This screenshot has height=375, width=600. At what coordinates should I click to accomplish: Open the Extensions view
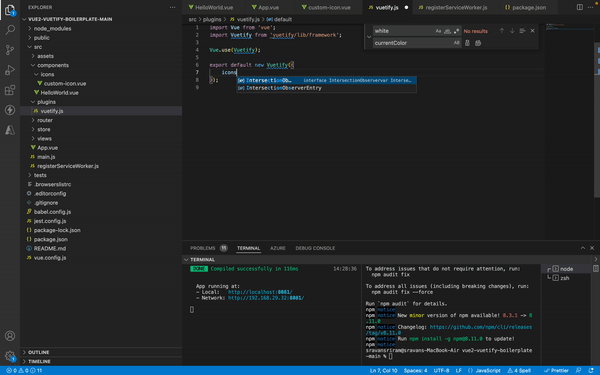[10, 90]
